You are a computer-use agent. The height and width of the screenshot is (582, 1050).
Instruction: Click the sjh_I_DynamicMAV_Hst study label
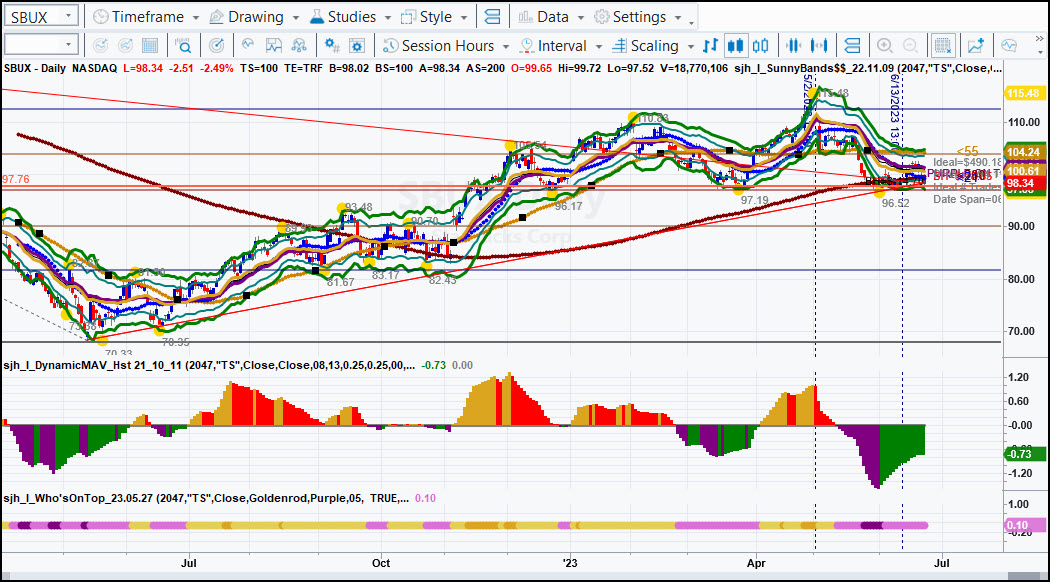click(209, 365)
